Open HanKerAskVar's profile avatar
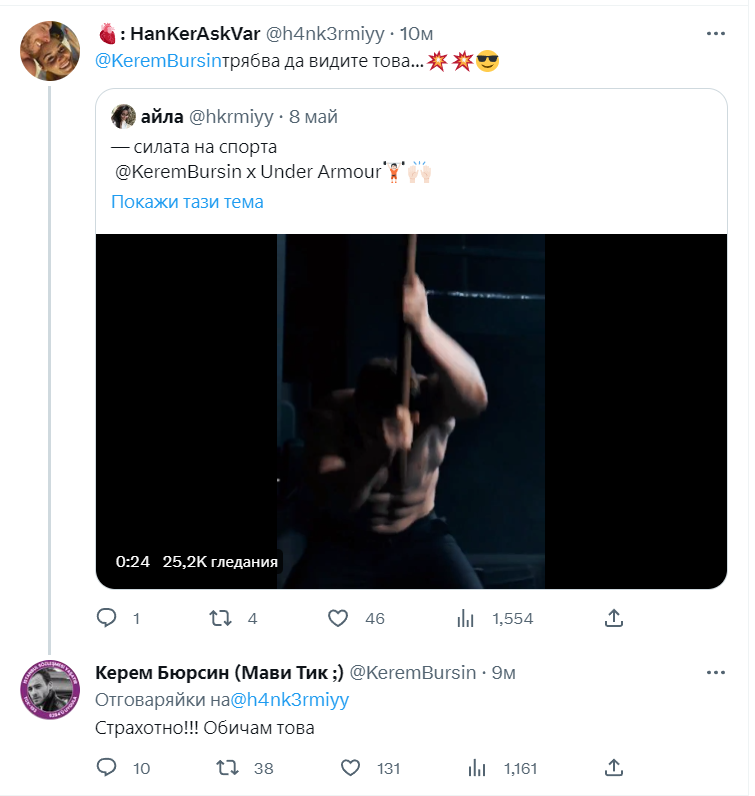The width and height of the screenshot is (755, 796). tap(50, 50)
